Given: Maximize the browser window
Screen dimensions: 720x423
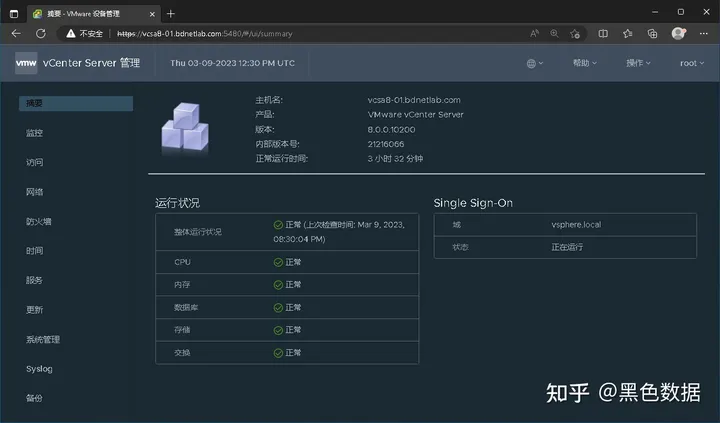Looking at the screenshot, I should [x=681, y=12].
